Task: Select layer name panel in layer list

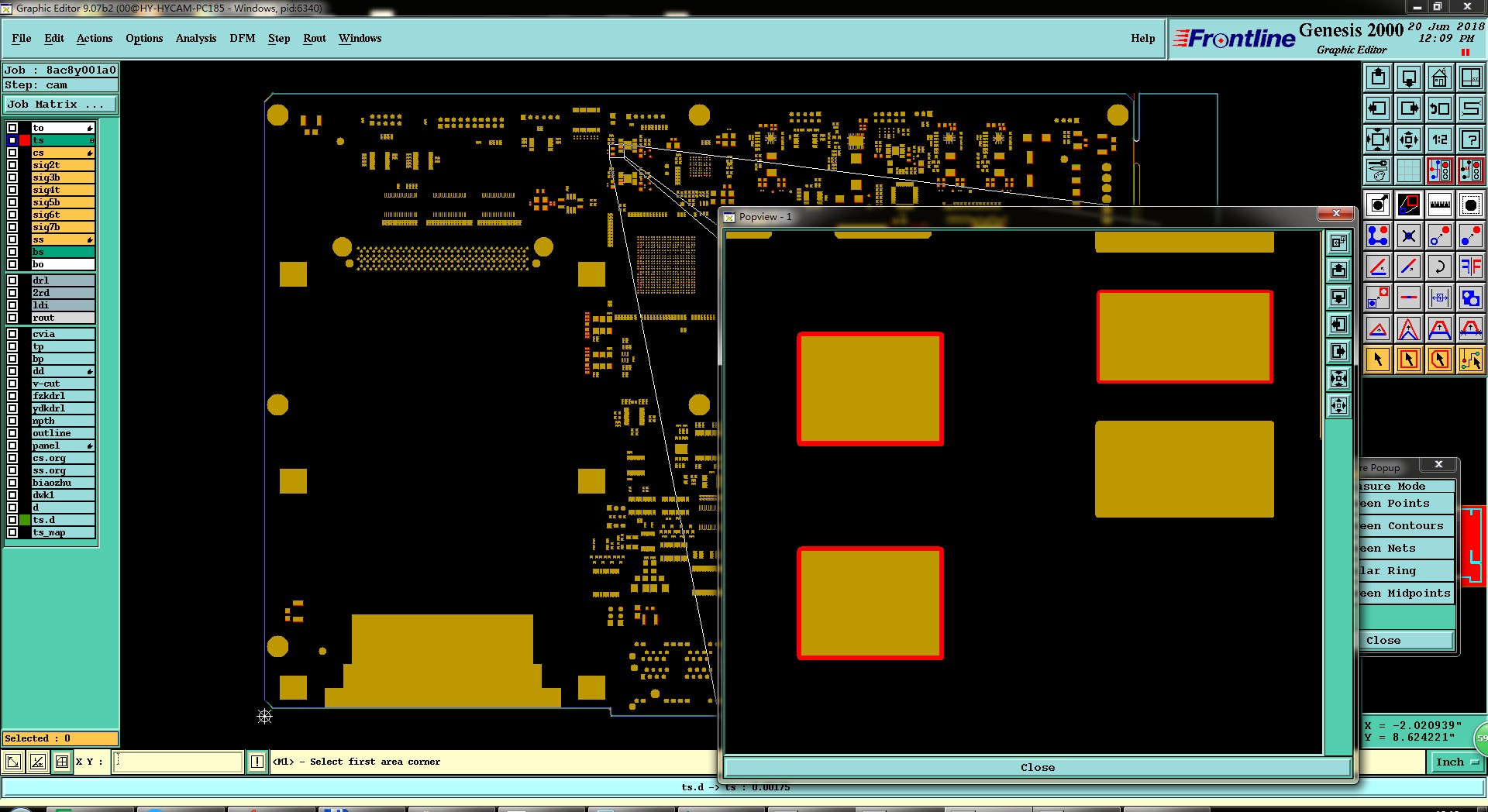Action: click(x=63, y=446)
